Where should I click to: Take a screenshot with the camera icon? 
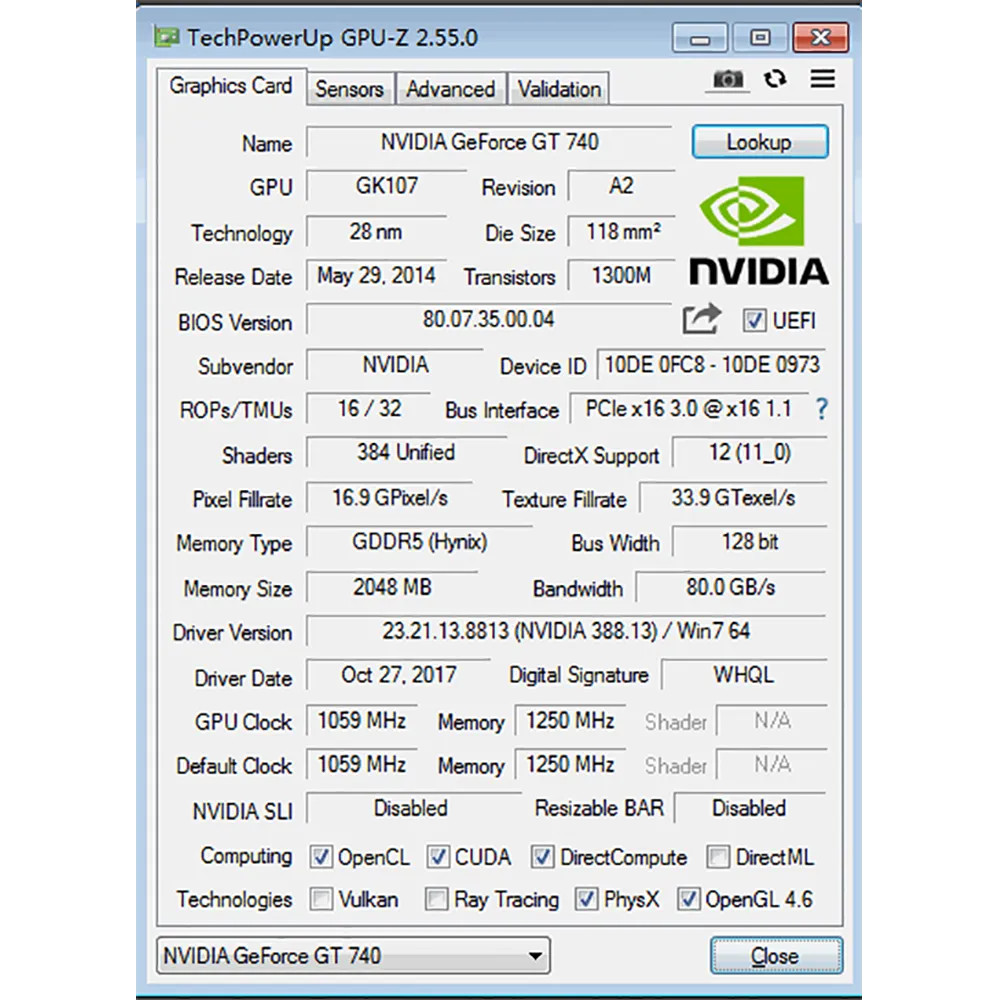coord(728,80)
